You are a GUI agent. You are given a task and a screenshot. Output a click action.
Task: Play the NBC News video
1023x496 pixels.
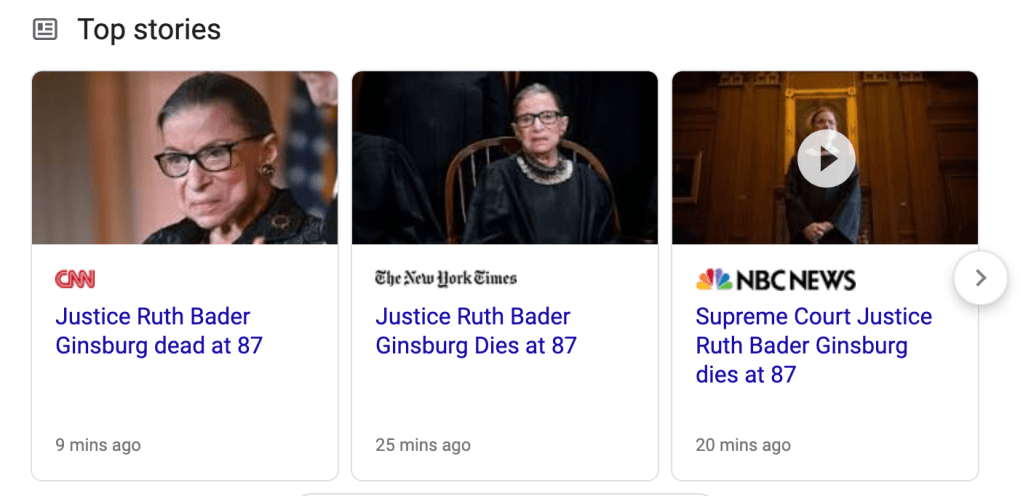click(x=826, y=159)
